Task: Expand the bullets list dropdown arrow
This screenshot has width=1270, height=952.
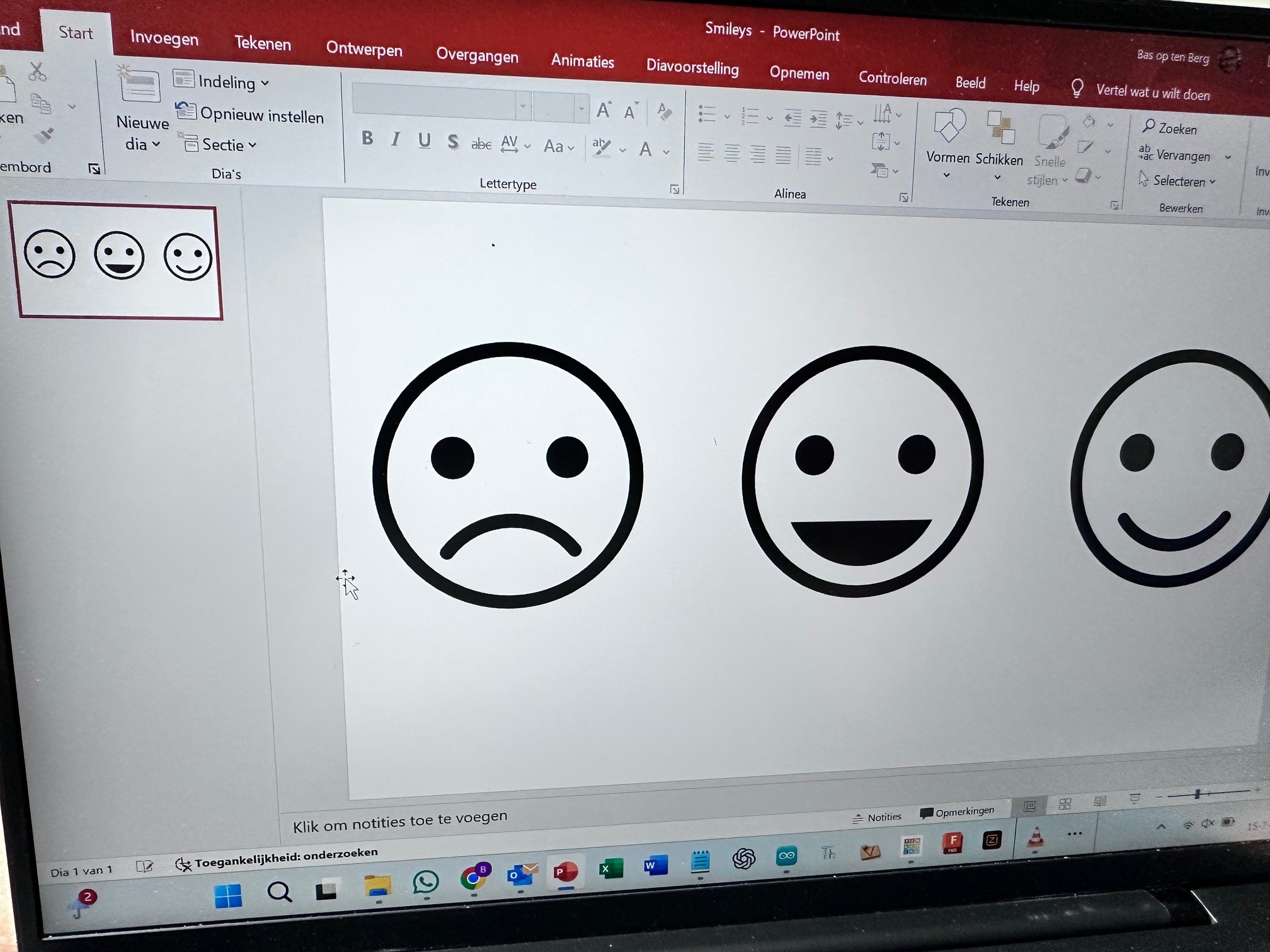Action: [727, 117]
